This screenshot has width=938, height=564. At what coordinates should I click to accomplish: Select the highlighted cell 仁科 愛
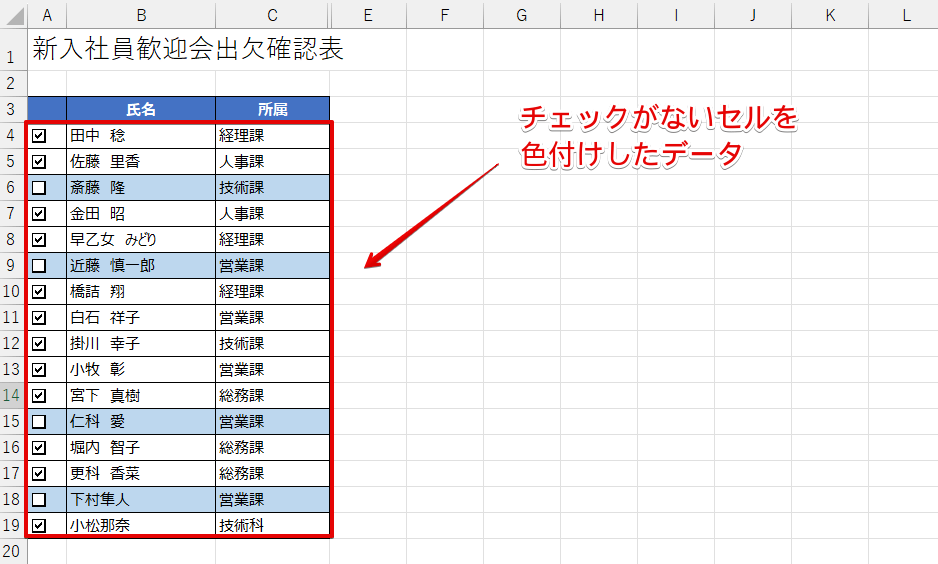[x=141, y=422]
